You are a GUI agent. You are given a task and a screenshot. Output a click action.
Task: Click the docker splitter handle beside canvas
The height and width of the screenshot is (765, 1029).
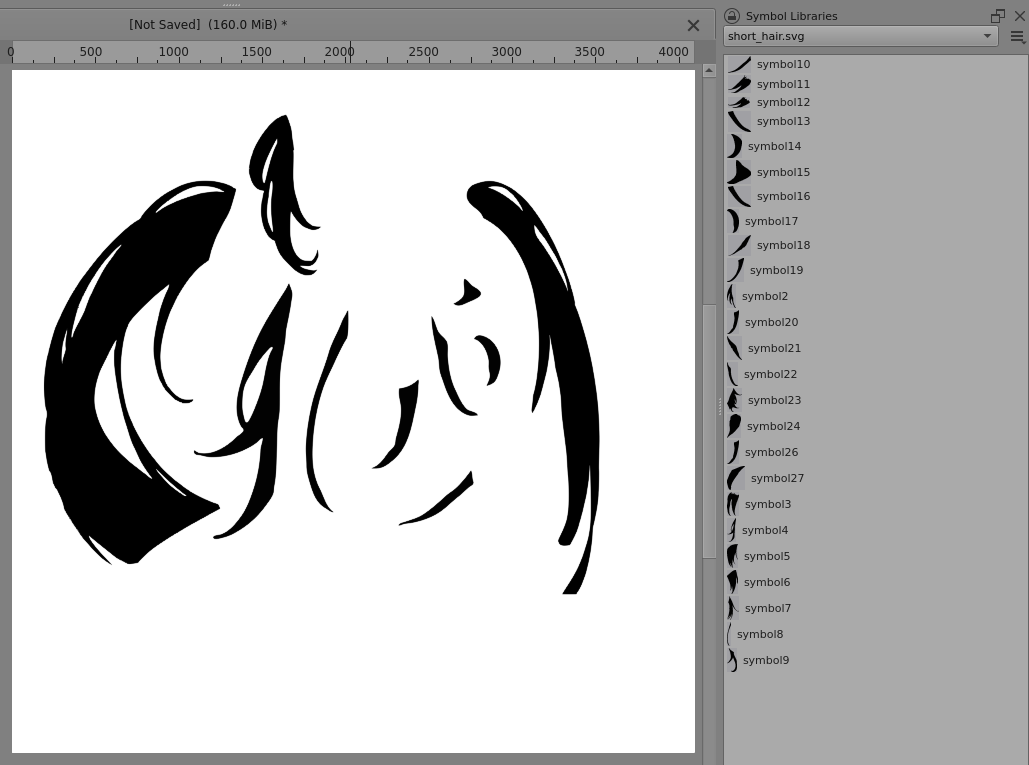pyautogui.click(x=719, y=407)
